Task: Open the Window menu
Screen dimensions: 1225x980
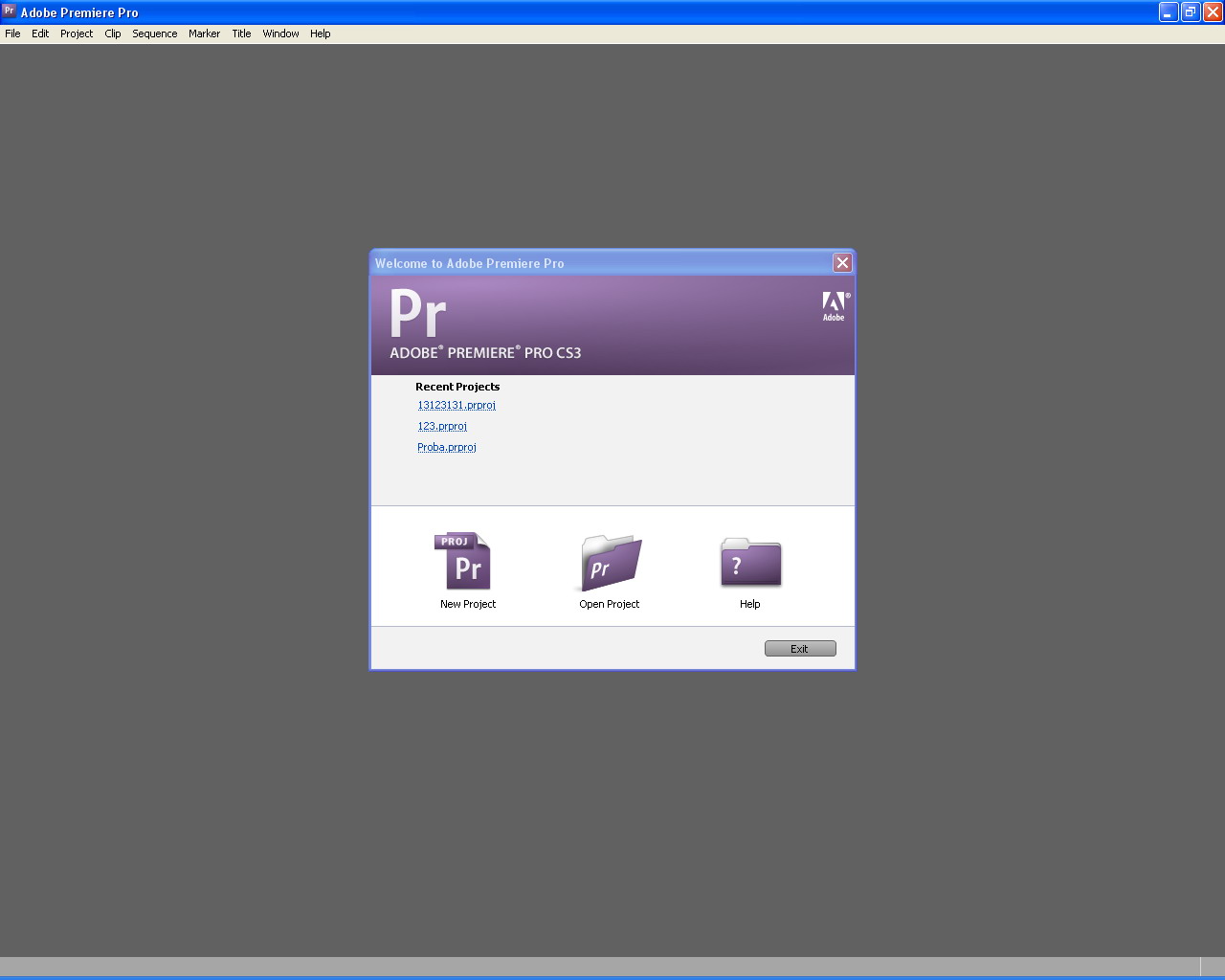Action: coord(280,33)
